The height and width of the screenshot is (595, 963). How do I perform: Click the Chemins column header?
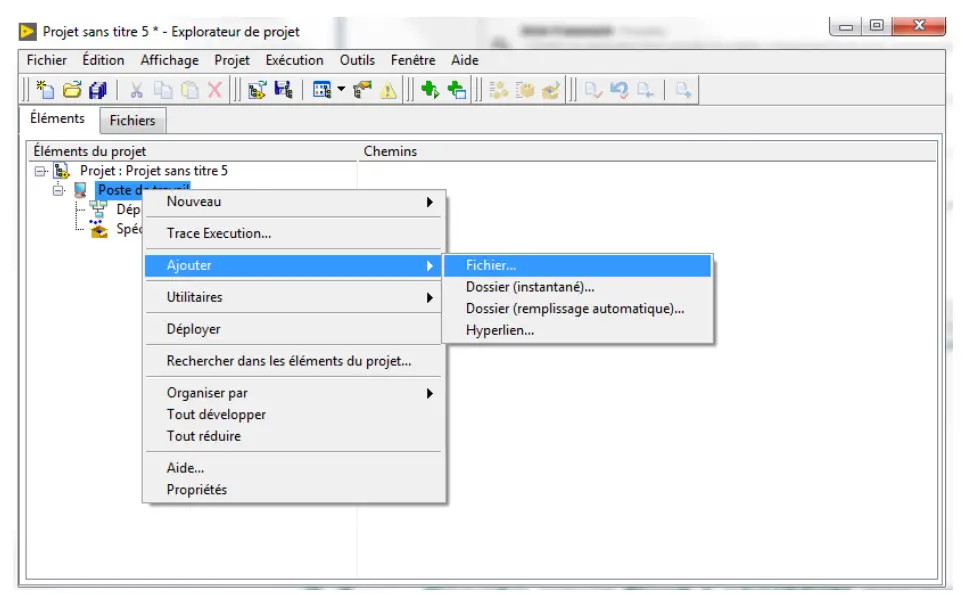click(x=647, y=151)
